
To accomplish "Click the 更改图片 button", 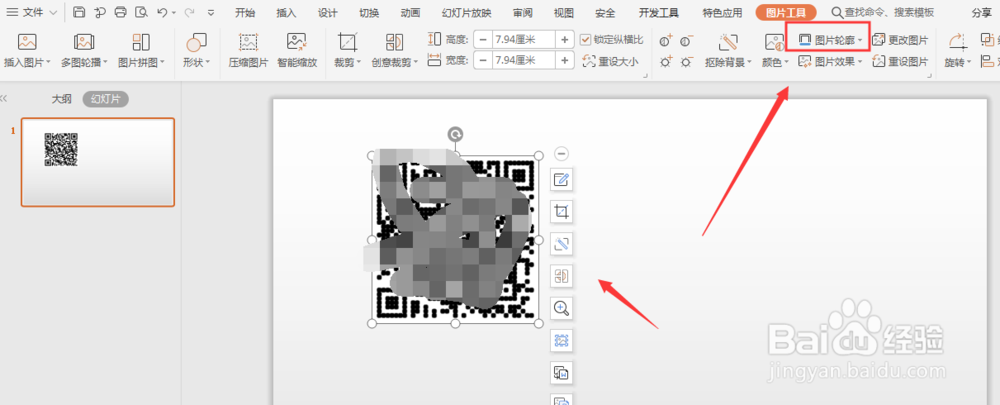I will click(901, 41).
